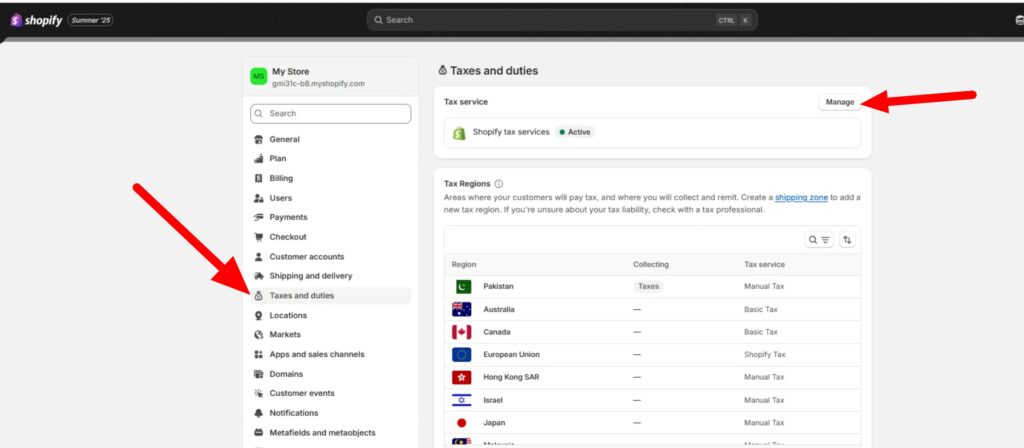
Task: Open the Hong Kong SAR tax region row
Action: coord(652,377)
